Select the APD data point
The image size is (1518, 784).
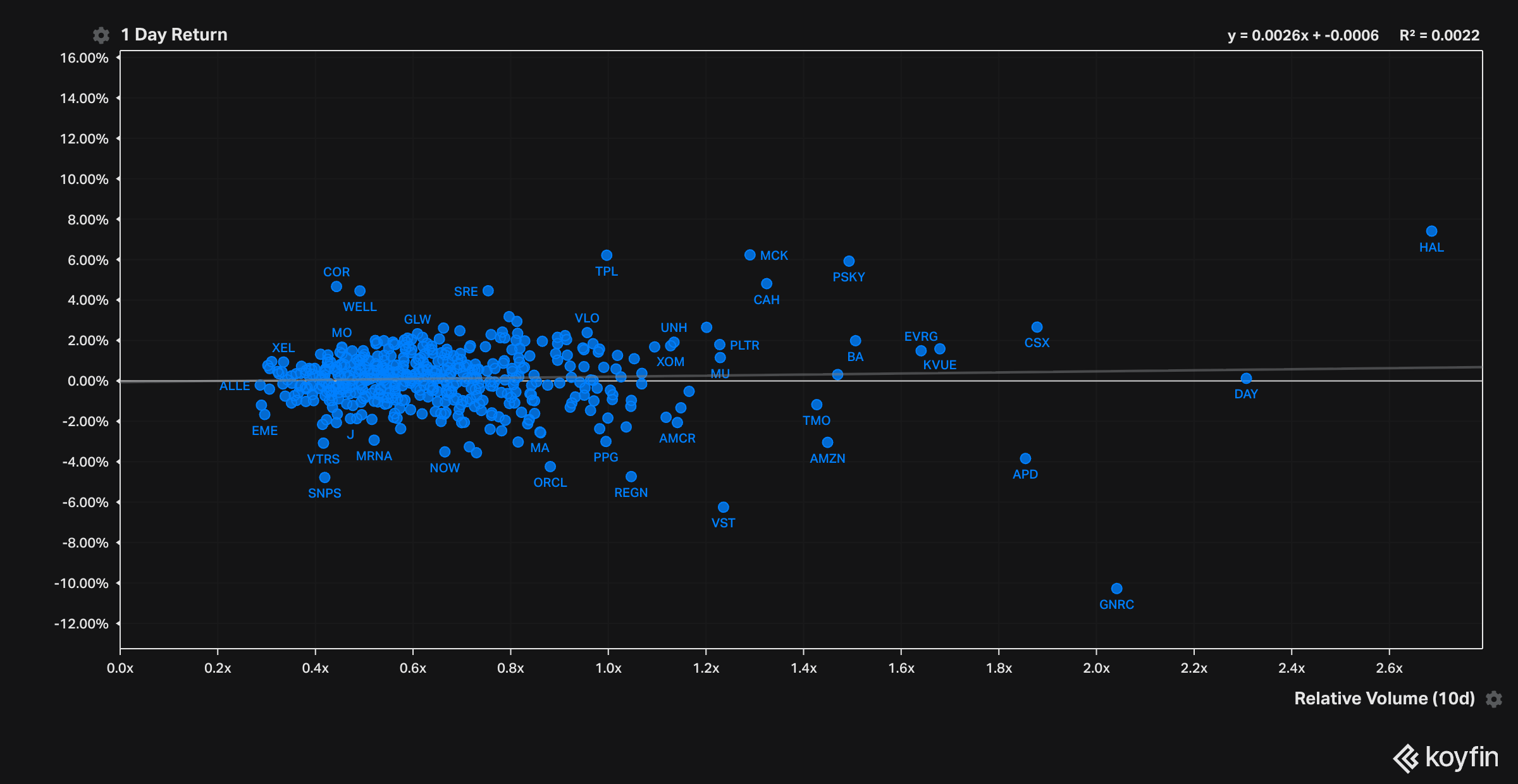pos(1025,458)
